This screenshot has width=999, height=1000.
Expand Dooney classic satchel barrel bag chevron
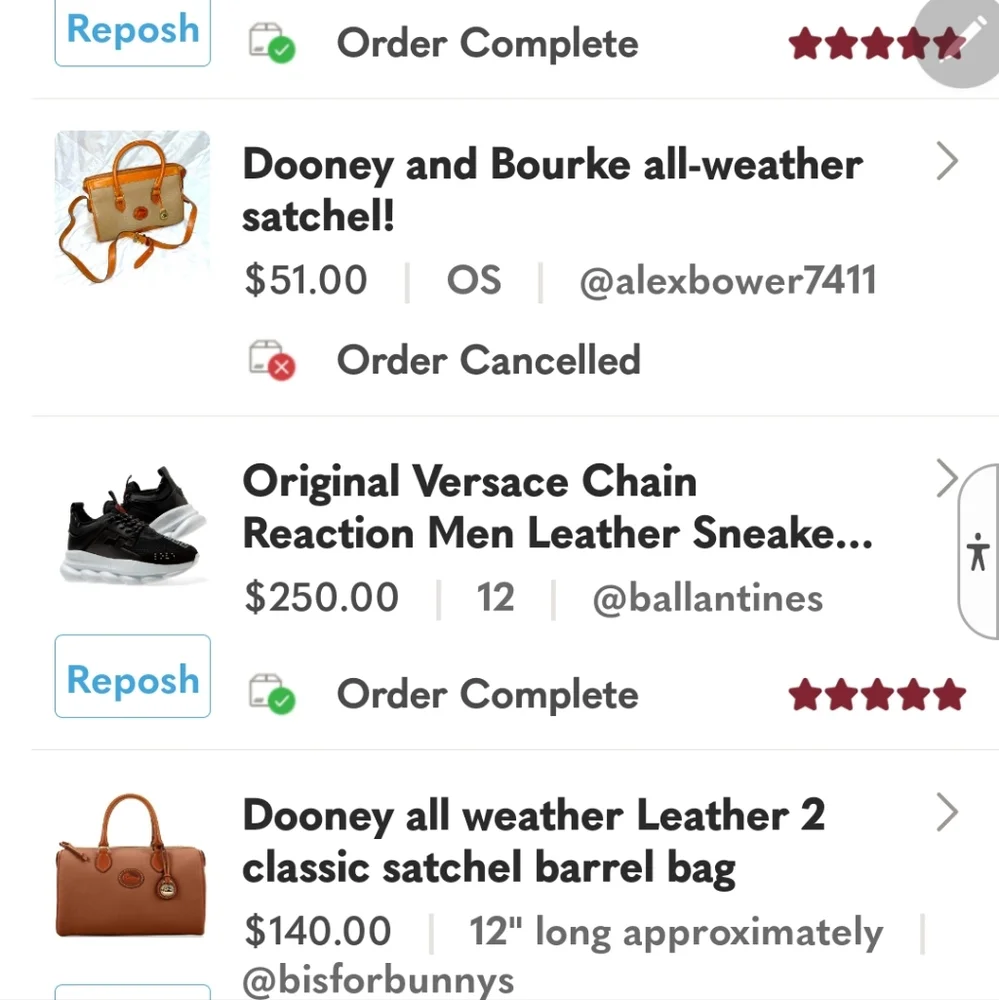(946, 814)
